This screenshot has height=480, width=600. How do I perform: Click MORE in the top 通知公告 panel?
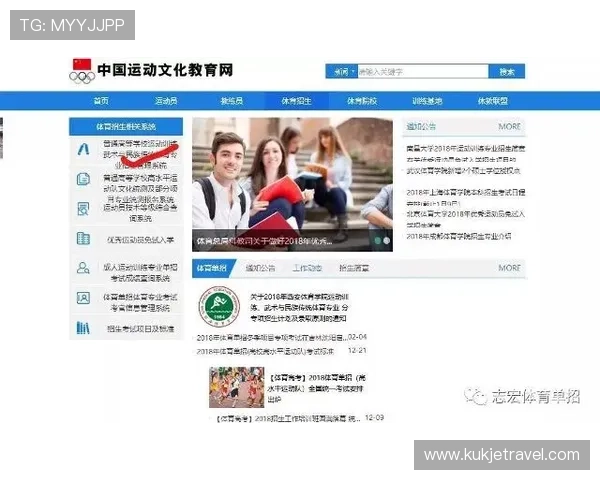click(509, 127)
